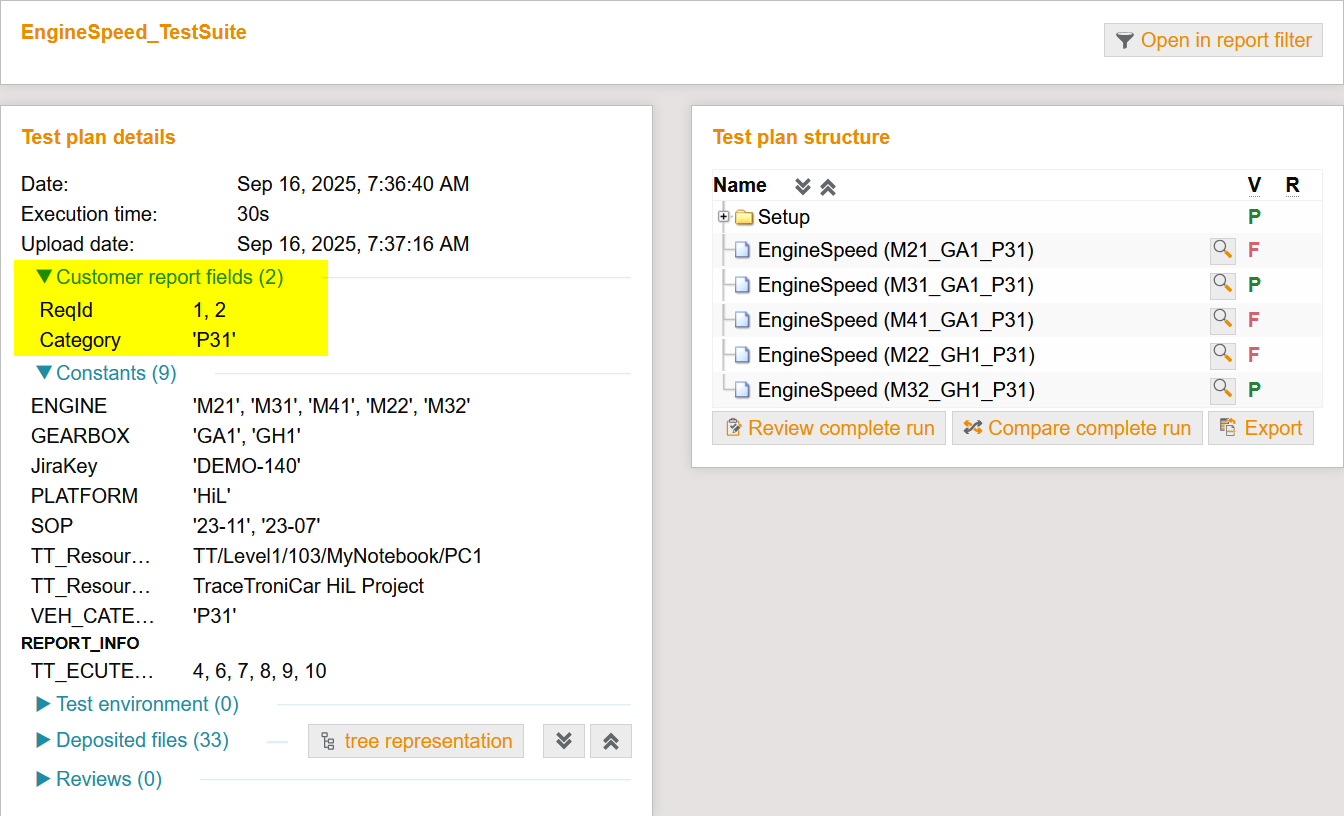Click magnifier icon for EngineSpeed (M21_GA1_P31)
1344x816 pixels.
1222,250
